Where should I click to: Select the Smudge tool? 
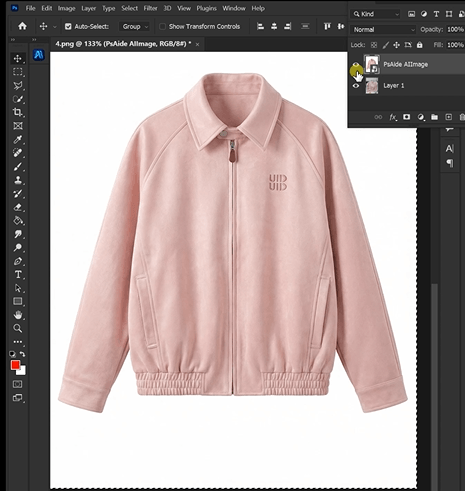pos(18,234)
